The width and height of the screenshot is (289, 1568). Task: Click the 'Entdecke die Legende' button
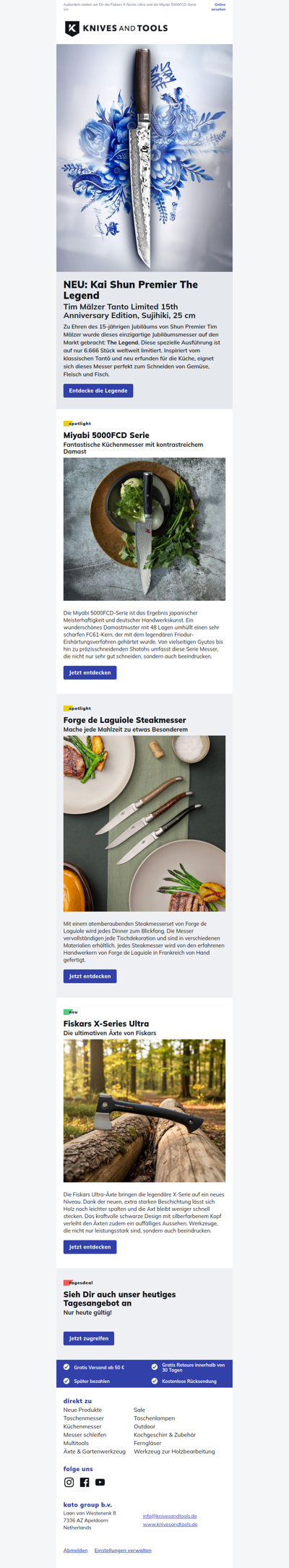click(x=98, y=390)
